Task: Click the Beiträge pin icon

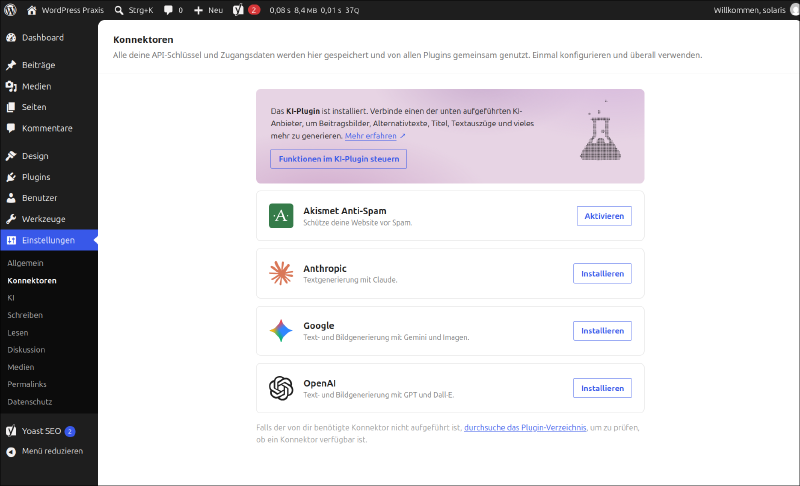Action: (11, 65)
